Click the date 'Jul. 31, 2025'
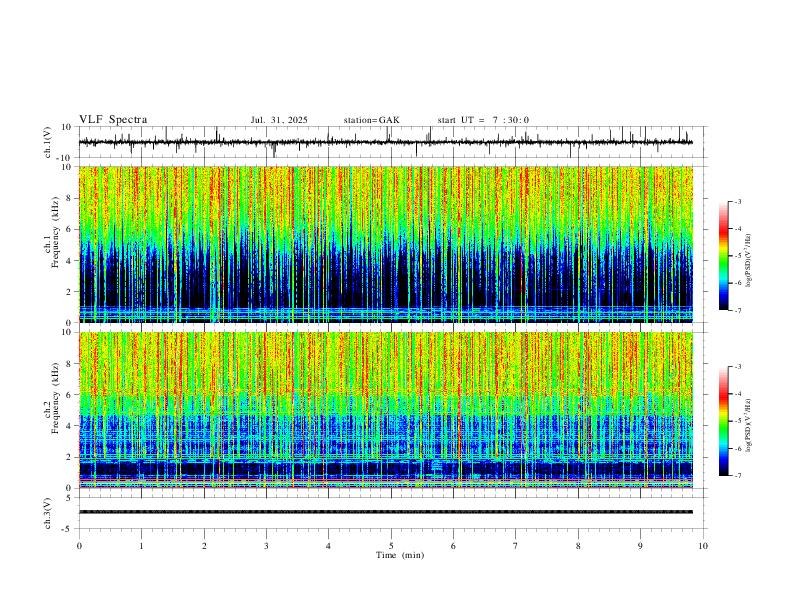Screen dimensions: 792x612 [279, 120]
